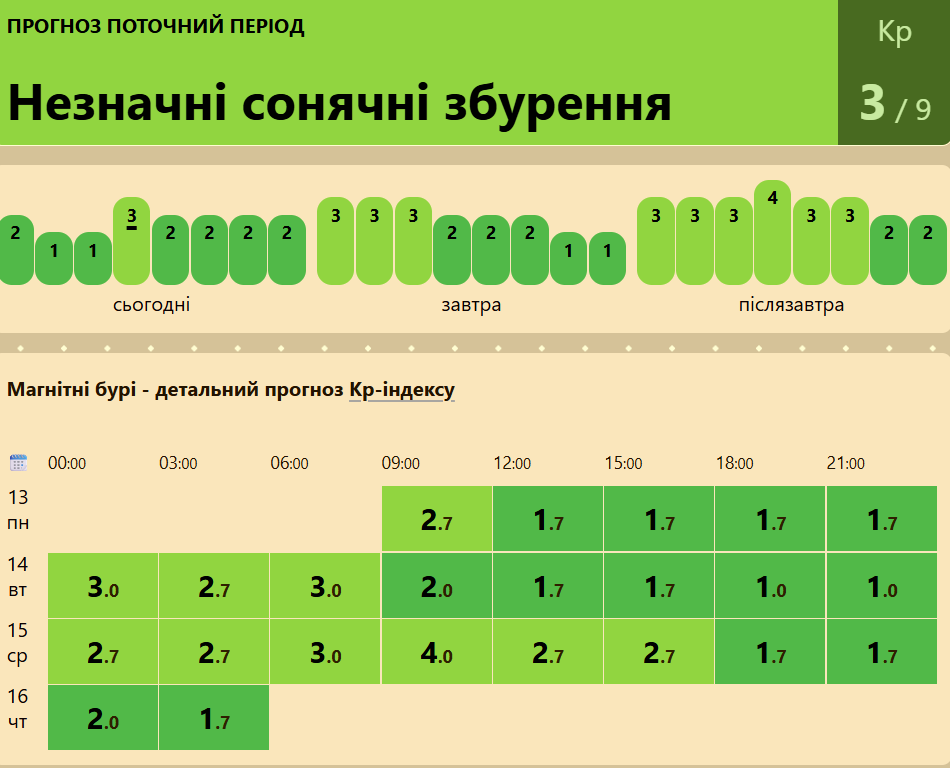This screenshot has width=950, height=768.
Task: Select the tallest bar with value 4
Action: (x=772, y=232)
